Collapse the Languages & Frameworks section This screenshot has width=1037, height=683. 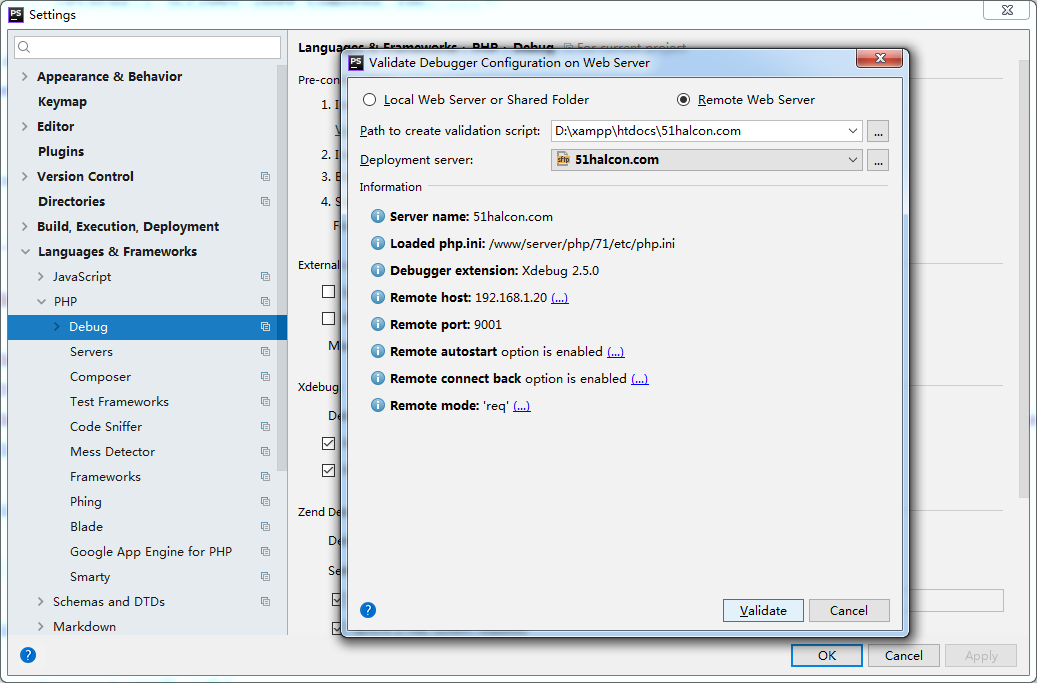(x=25, y=251)
